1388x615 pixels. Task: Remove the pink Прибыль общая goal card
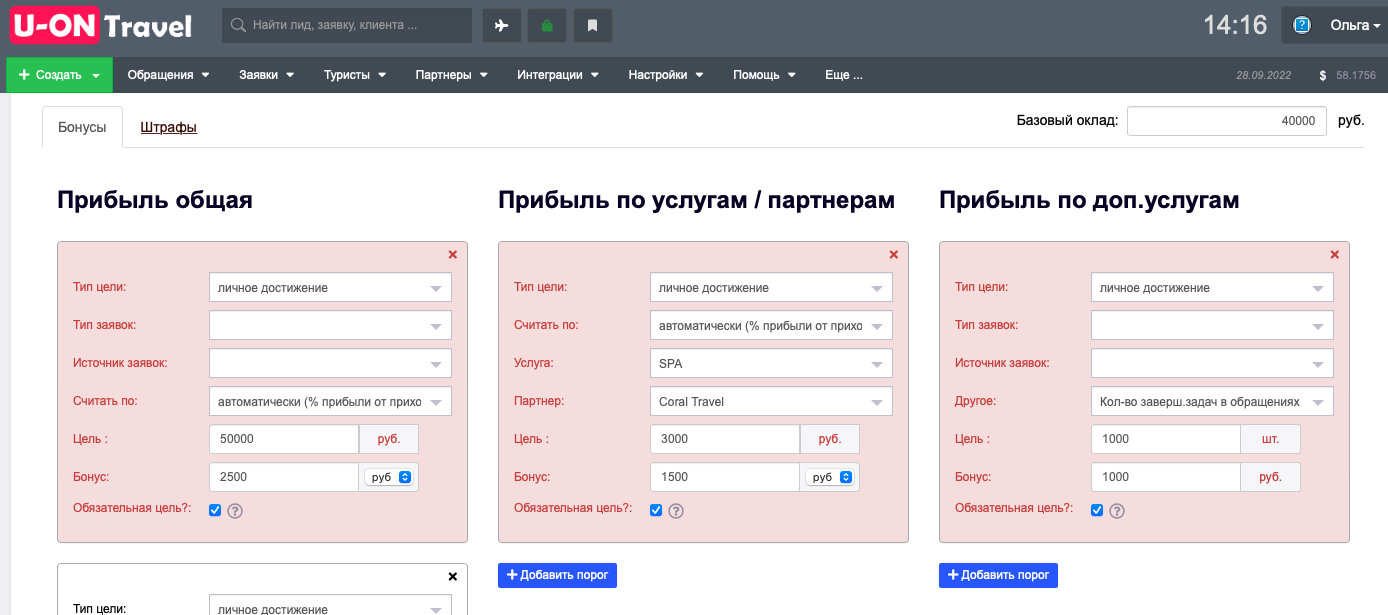[453, 255]
